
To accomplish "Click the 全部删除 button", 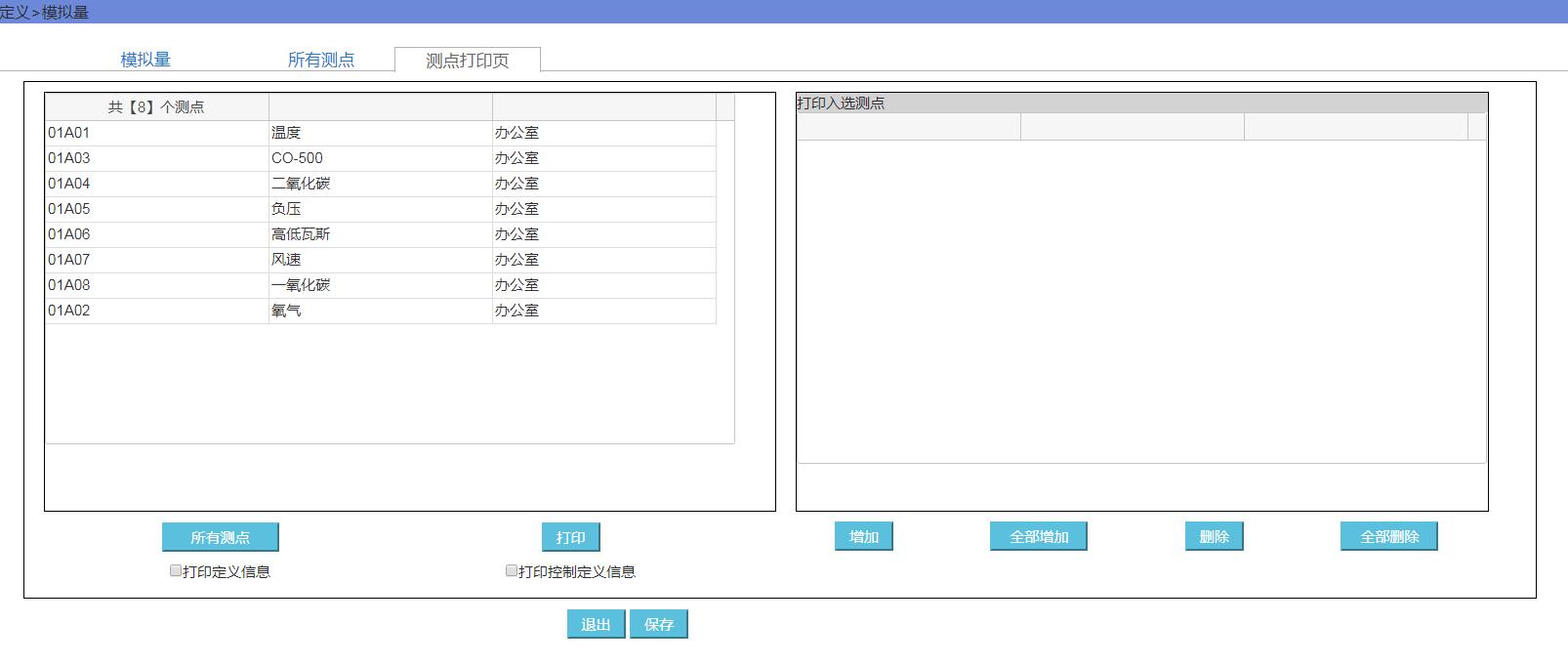I will 1389,536.
